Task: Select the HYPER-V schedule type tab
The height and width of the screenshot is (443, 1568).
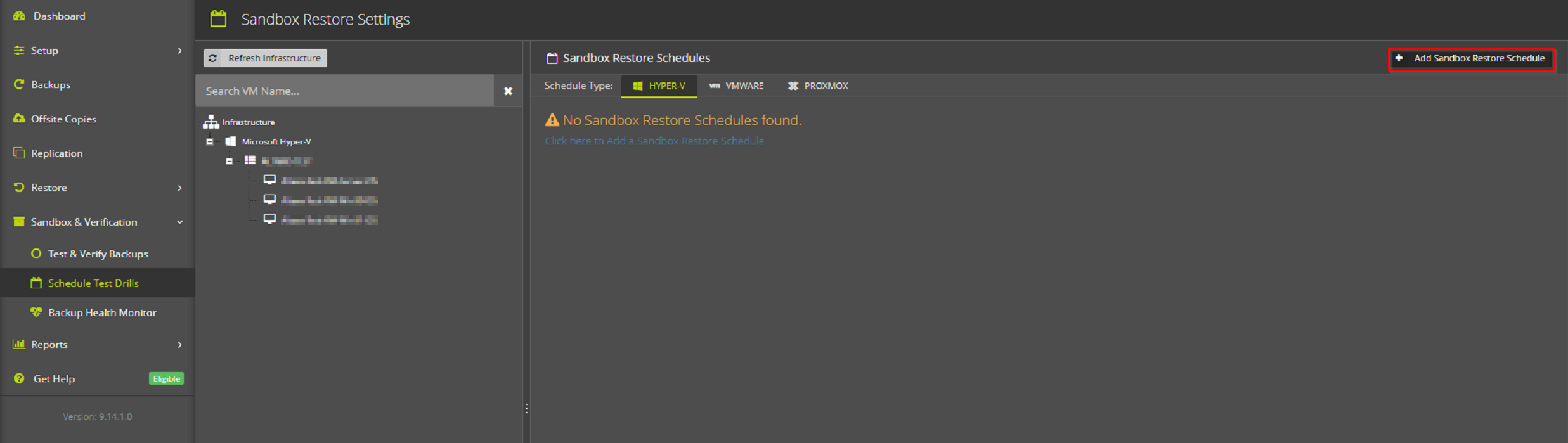Action: click(659, 86)
